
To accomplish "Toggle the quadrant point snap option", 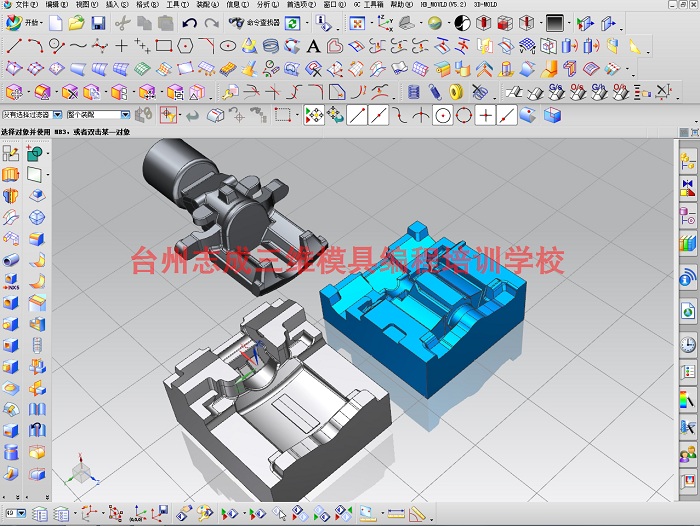I will click(x=464, y=115).
